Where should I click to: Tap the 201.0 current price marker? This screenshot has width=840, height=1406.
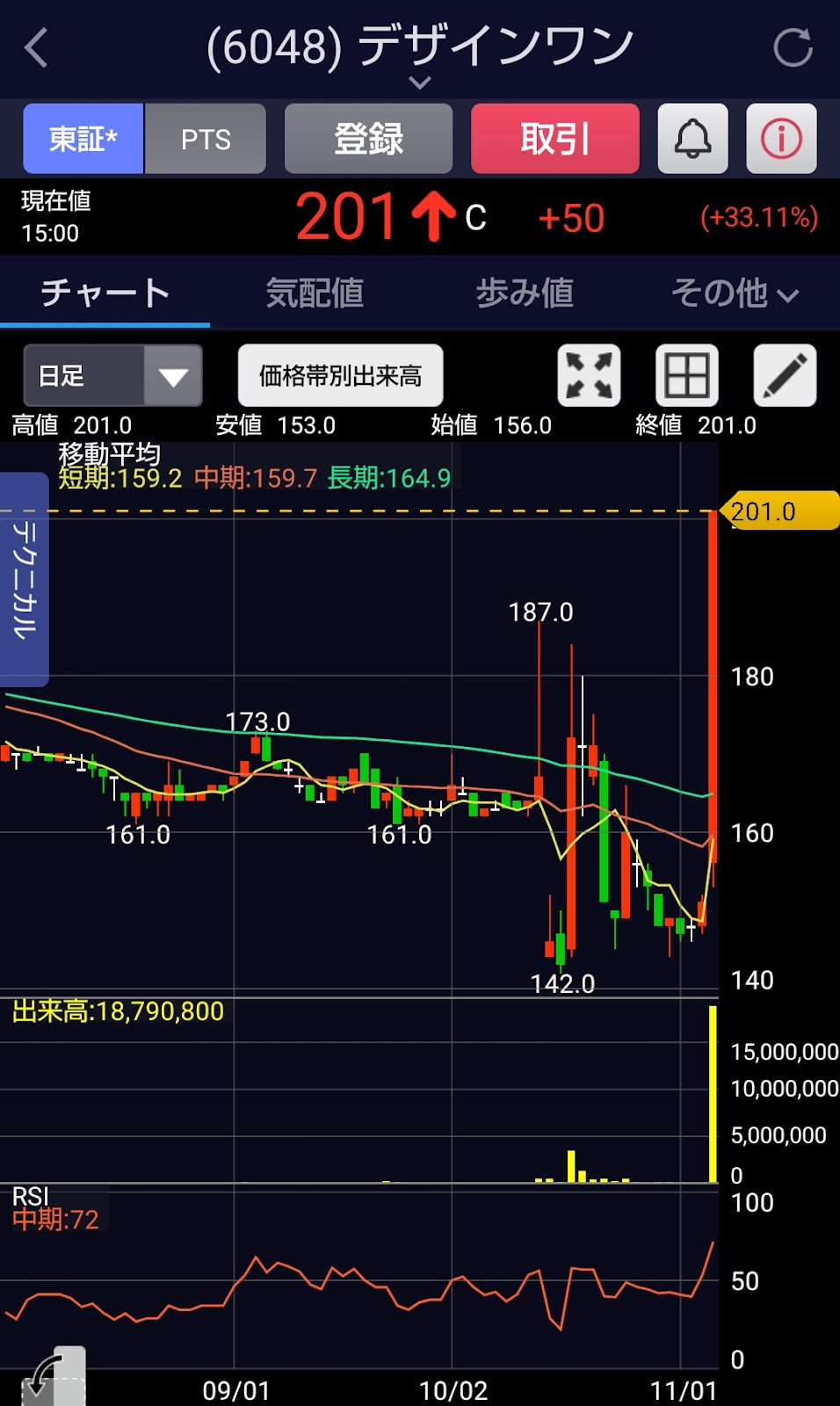tap(778, 511)
